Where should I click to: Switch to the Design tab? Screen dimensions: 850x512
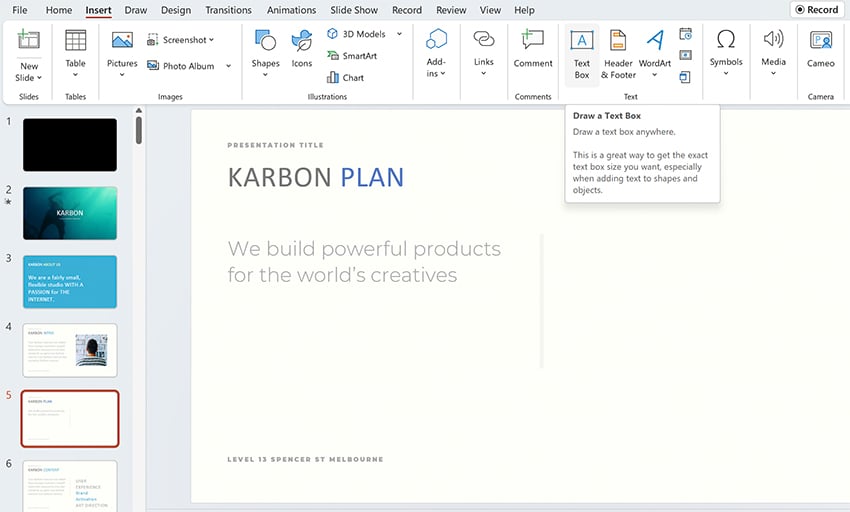(175, 10)
